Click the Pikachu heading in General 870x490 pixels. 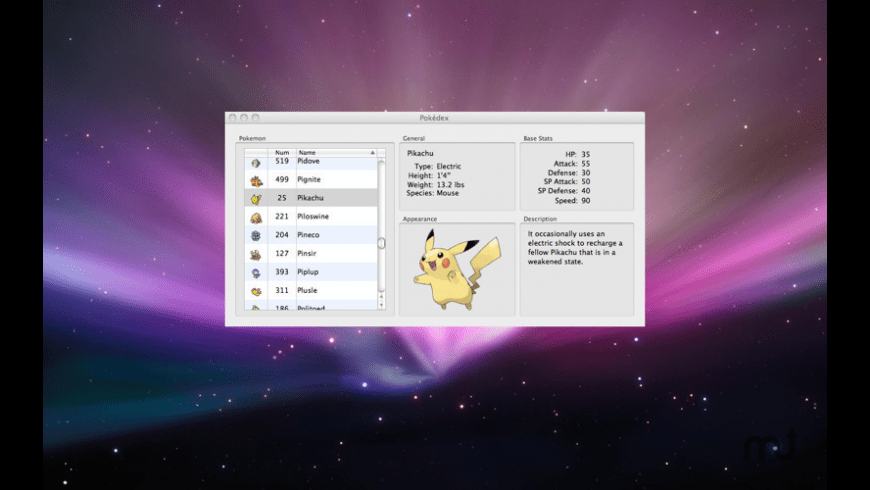click(420, 153)
